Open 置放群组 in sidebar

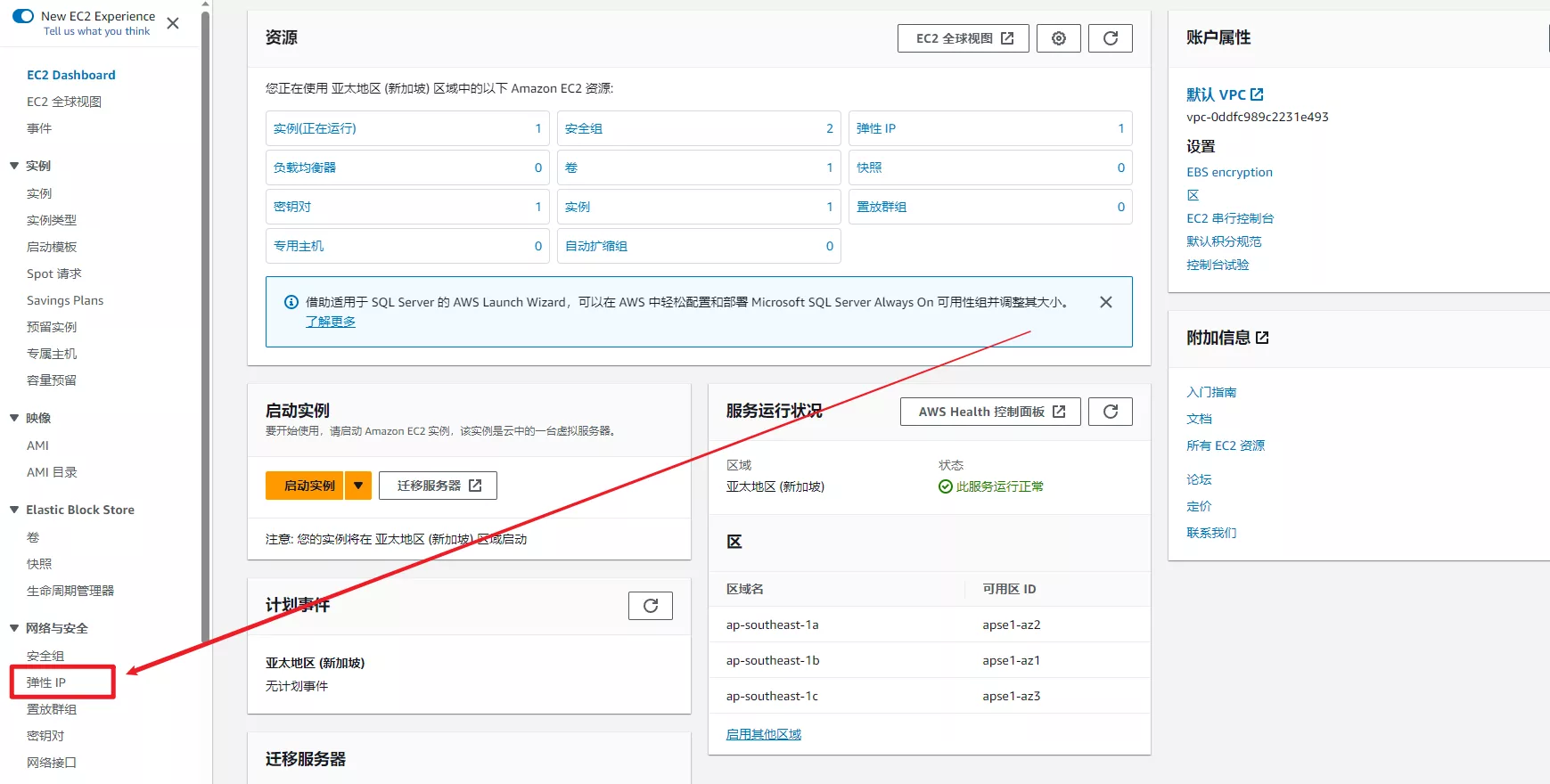tap(52, 709)
